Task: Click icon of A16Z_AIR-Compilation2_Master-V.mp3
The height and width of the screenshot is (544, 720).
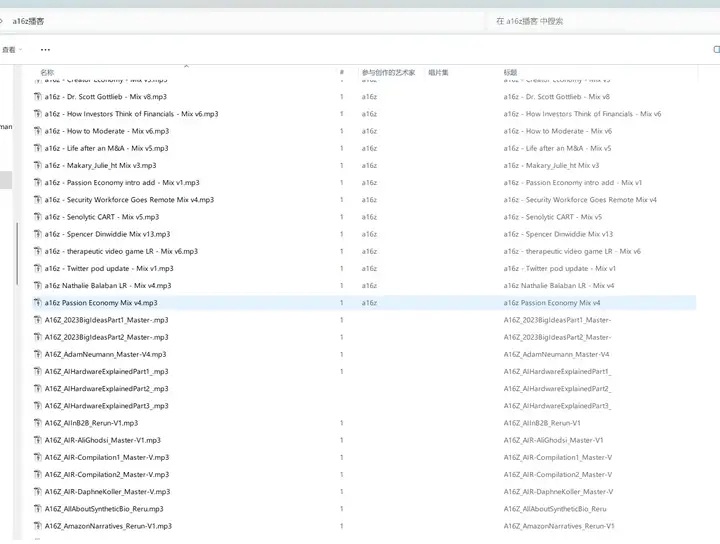Action: pos(38,474)
